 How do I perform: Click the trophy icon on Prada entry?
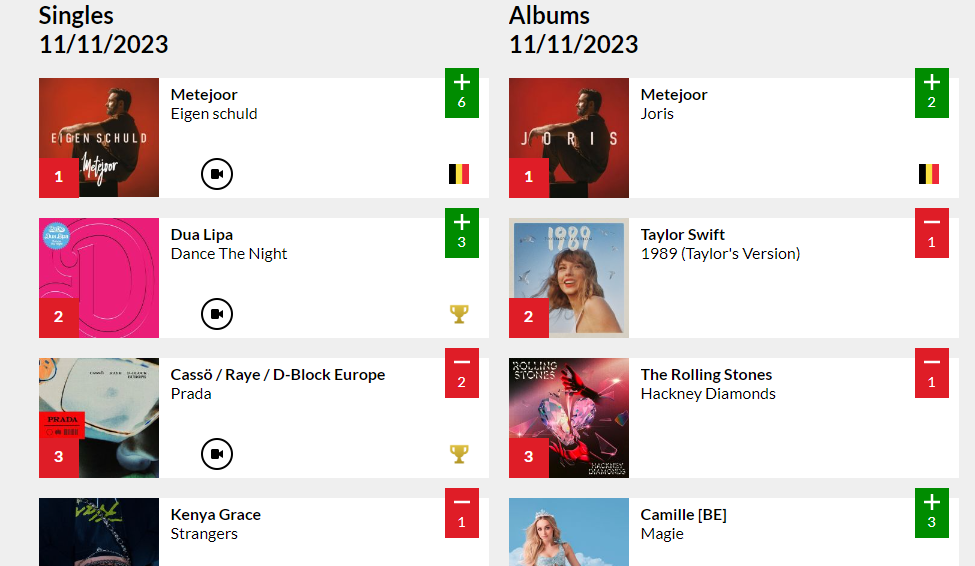[x=459, y=454]
